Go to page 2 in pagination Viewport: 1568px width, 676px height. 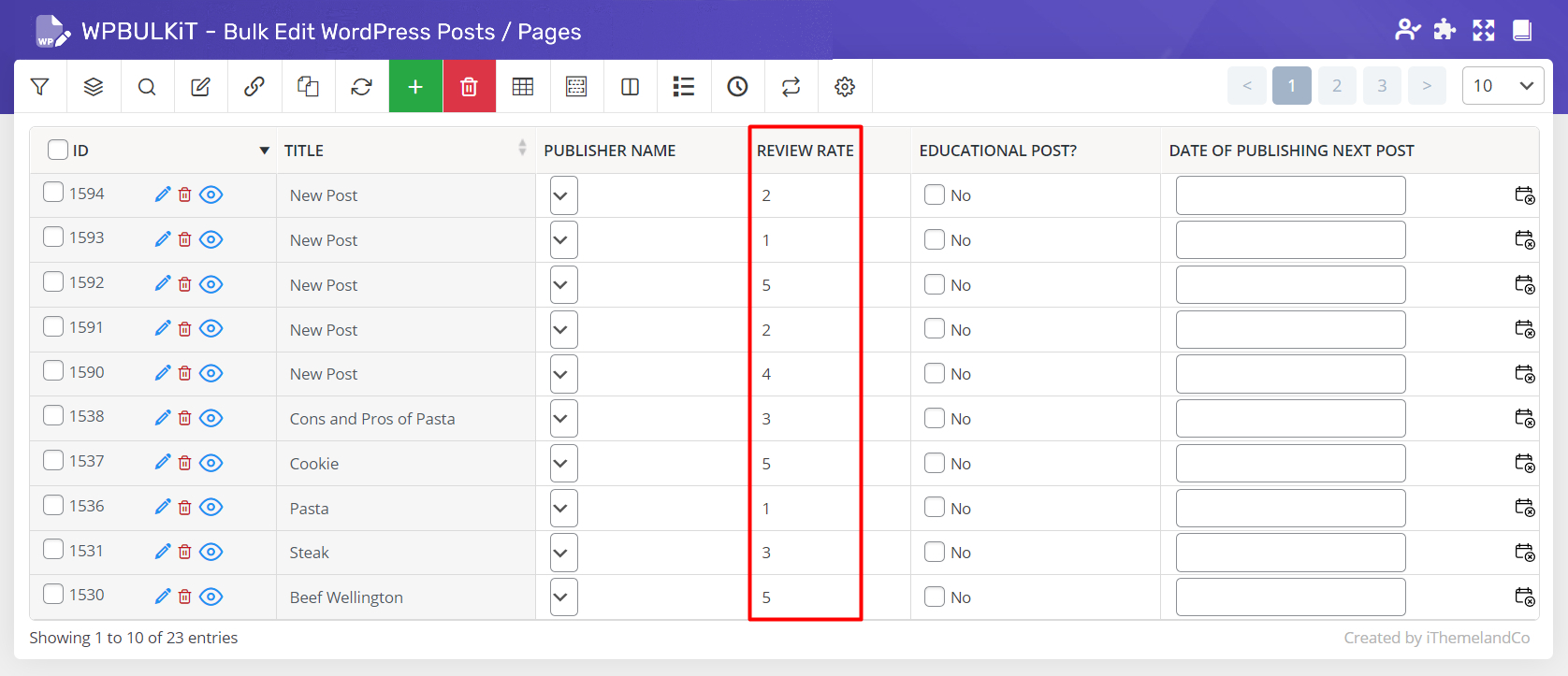[x=1337, y=86]
